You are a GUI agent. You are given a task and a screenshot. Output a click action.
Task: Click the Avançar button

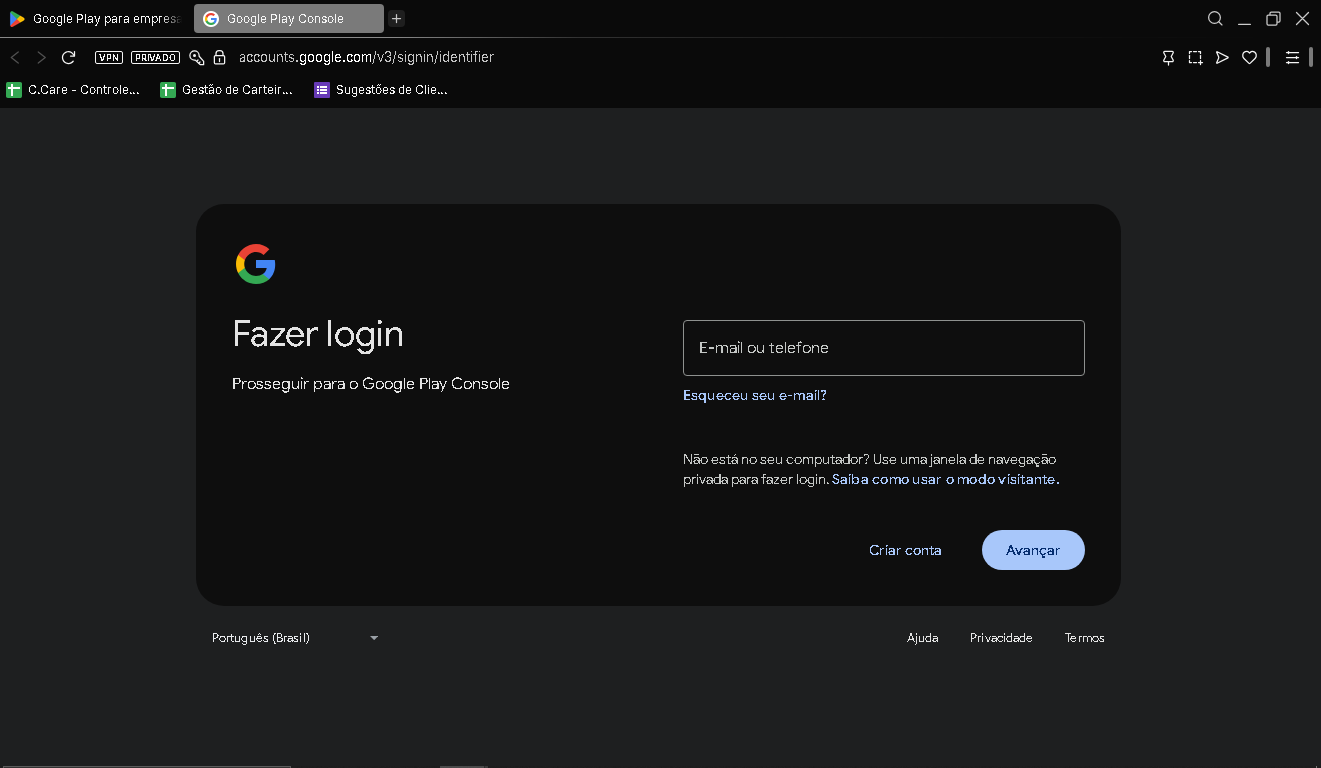[1033, 550]
